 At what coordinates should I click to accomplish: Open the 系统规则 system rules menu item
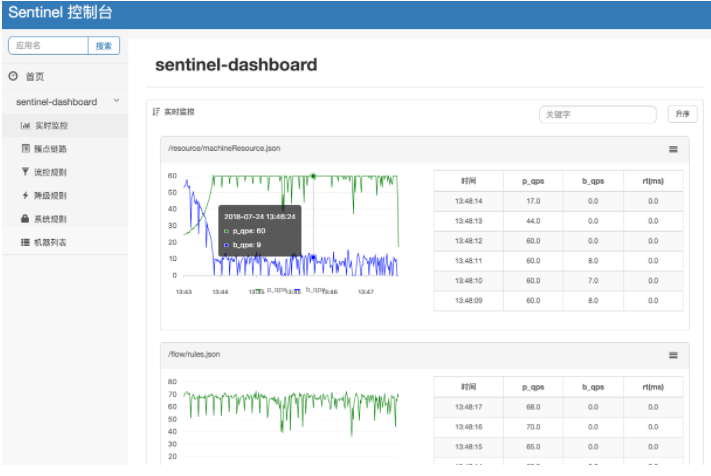(x=65, y=219)
